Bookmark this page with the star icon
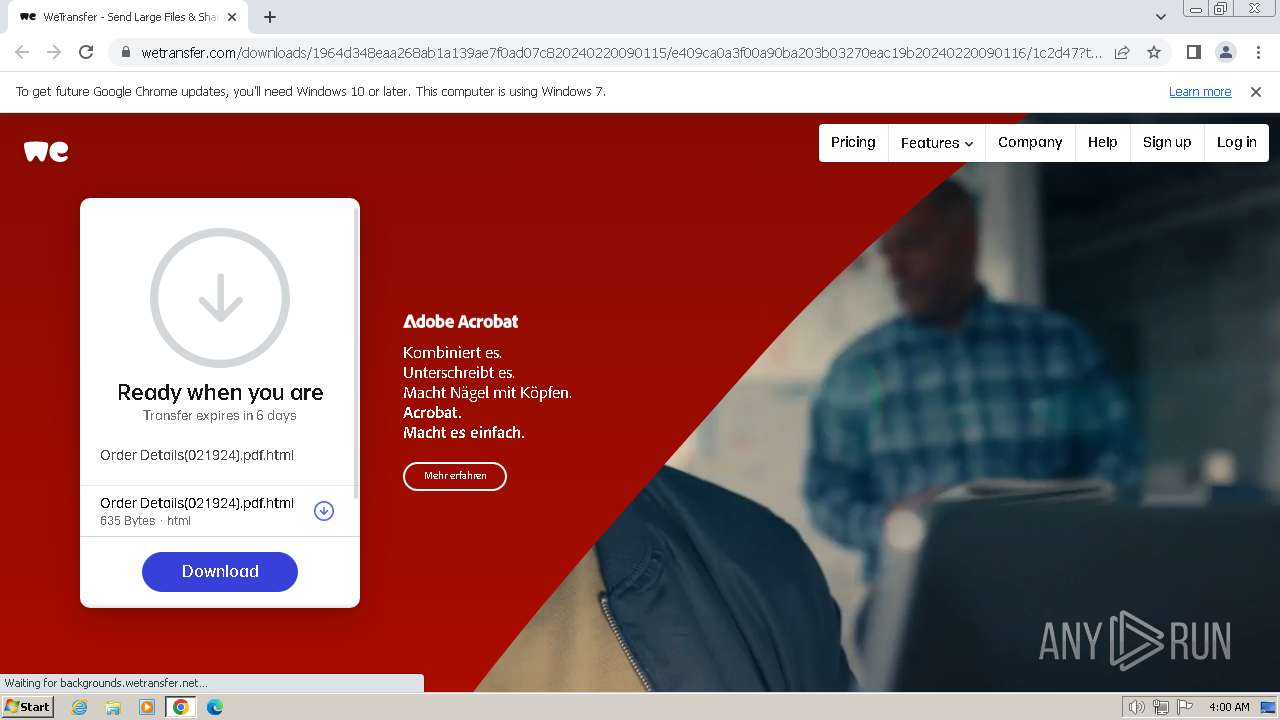This screenshot has width=1280, height=720. click(1154, 52)
